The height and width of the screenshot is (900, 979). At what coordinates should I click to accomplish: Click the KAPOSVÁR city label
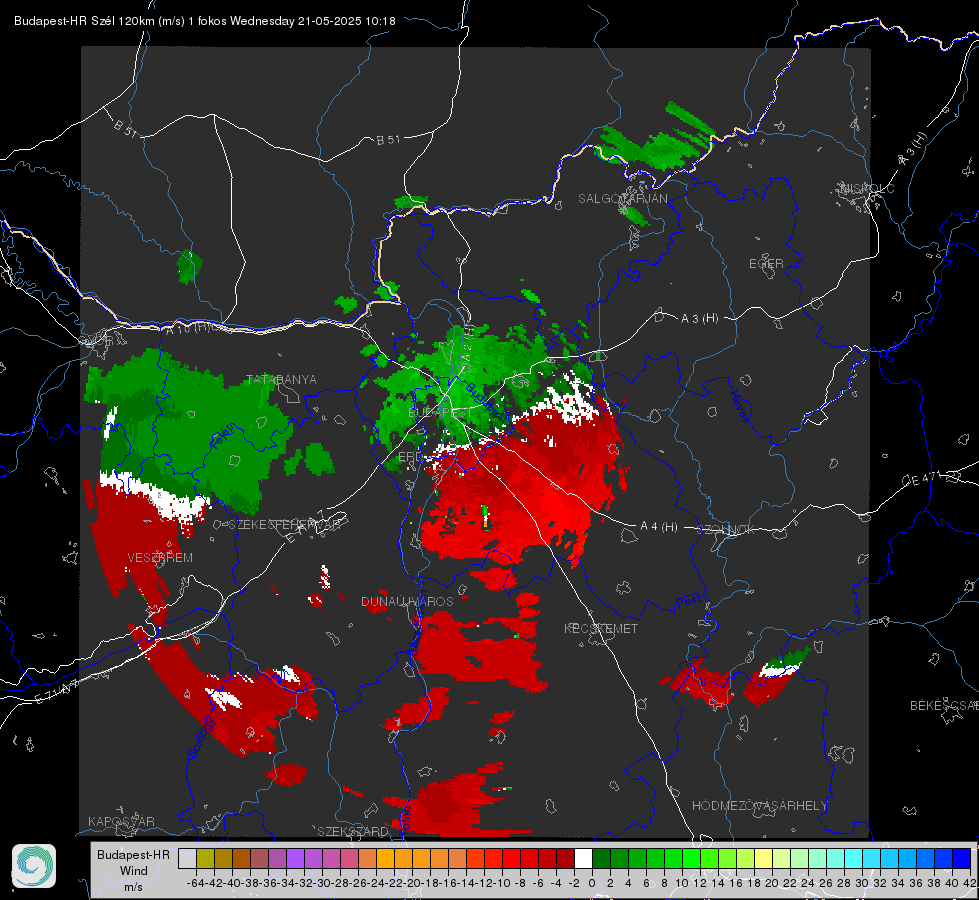click(x=121, y=821)
